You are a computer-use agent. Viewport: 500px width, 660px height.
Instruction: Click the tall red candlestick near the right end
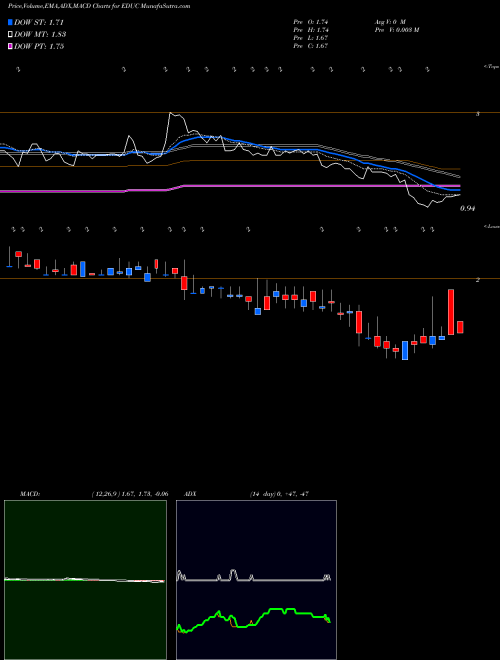pos(451,312)
